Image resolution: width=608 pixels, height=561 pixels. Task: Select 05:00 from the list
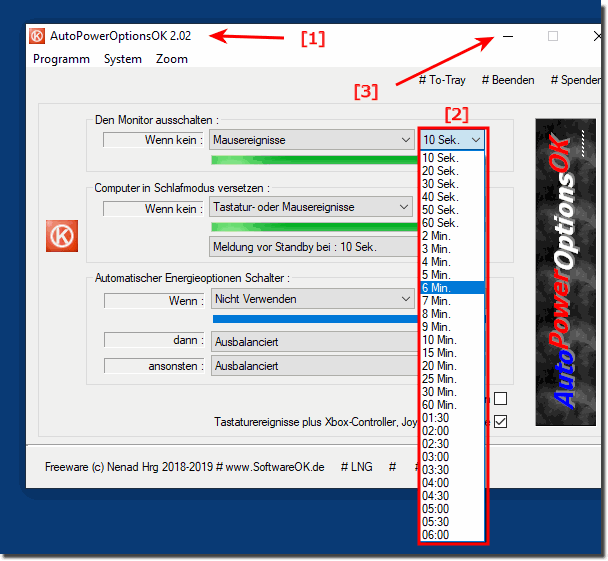pos(453,509)
